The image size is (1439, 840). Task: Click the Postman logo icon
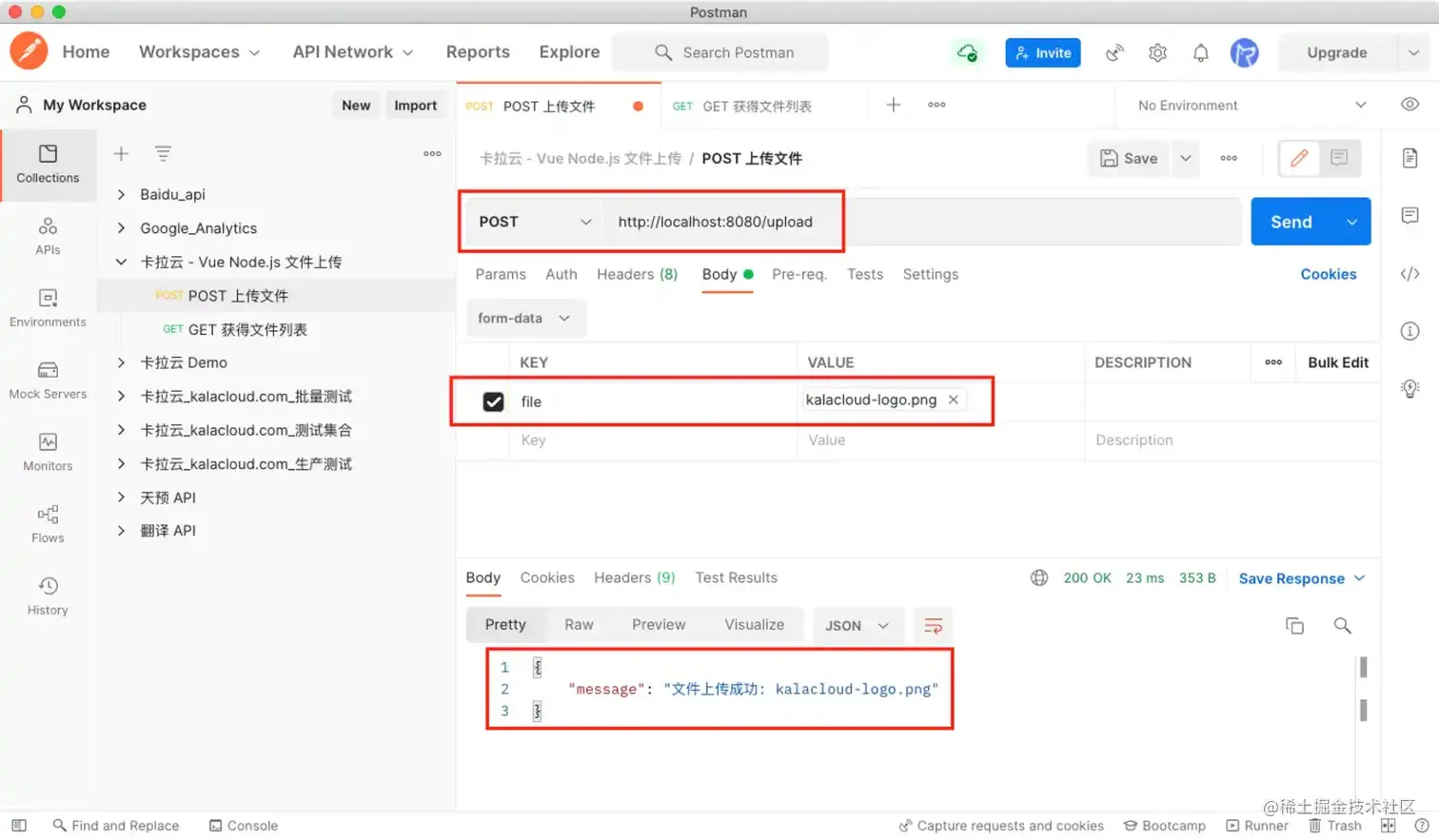click(x=29, y=51)
